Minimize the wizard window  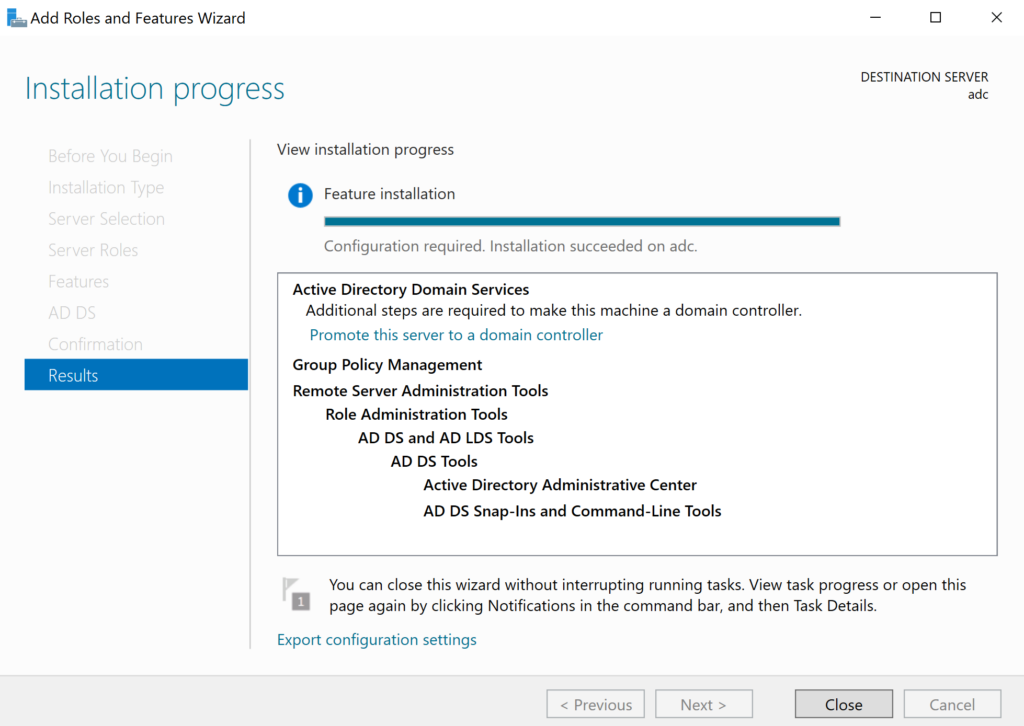874,18
